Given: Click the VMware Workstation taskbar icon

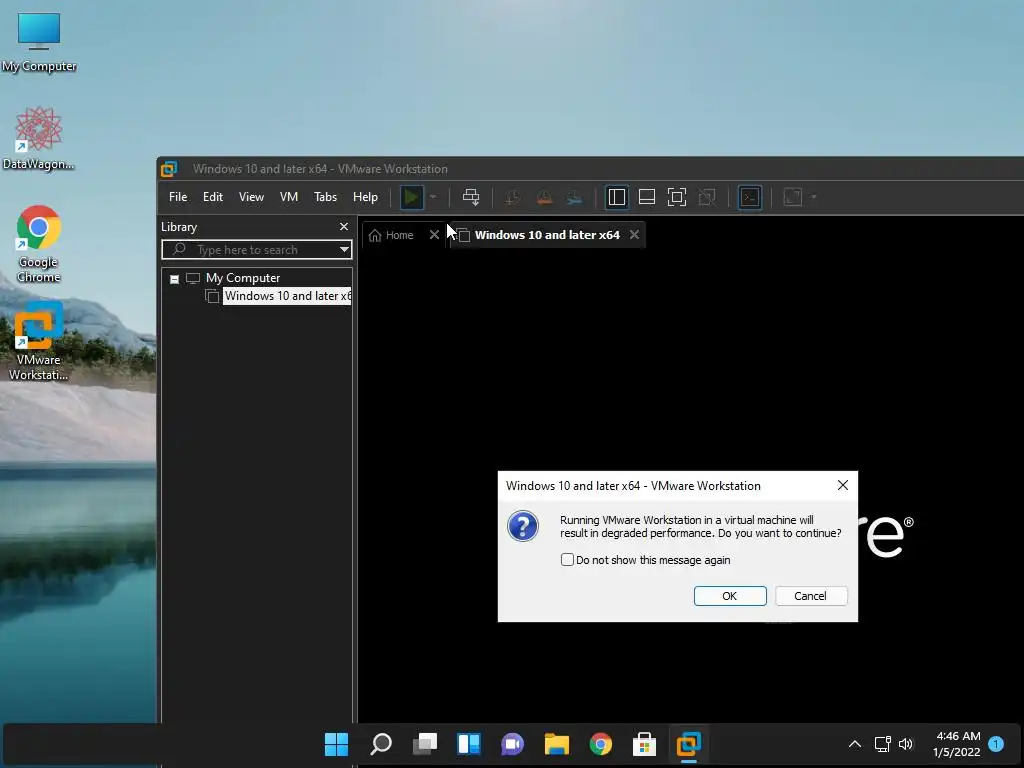Looking at the screenshot, I should [688, 744].
